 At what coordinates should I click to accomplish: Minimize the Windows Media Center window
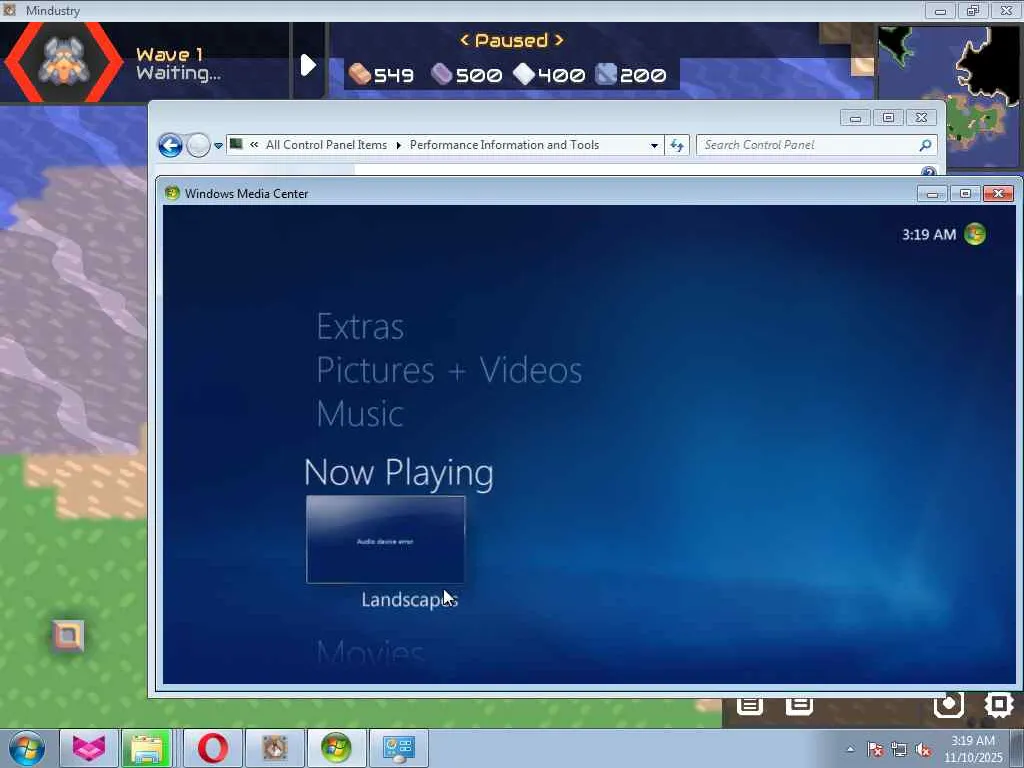point(933,193)
